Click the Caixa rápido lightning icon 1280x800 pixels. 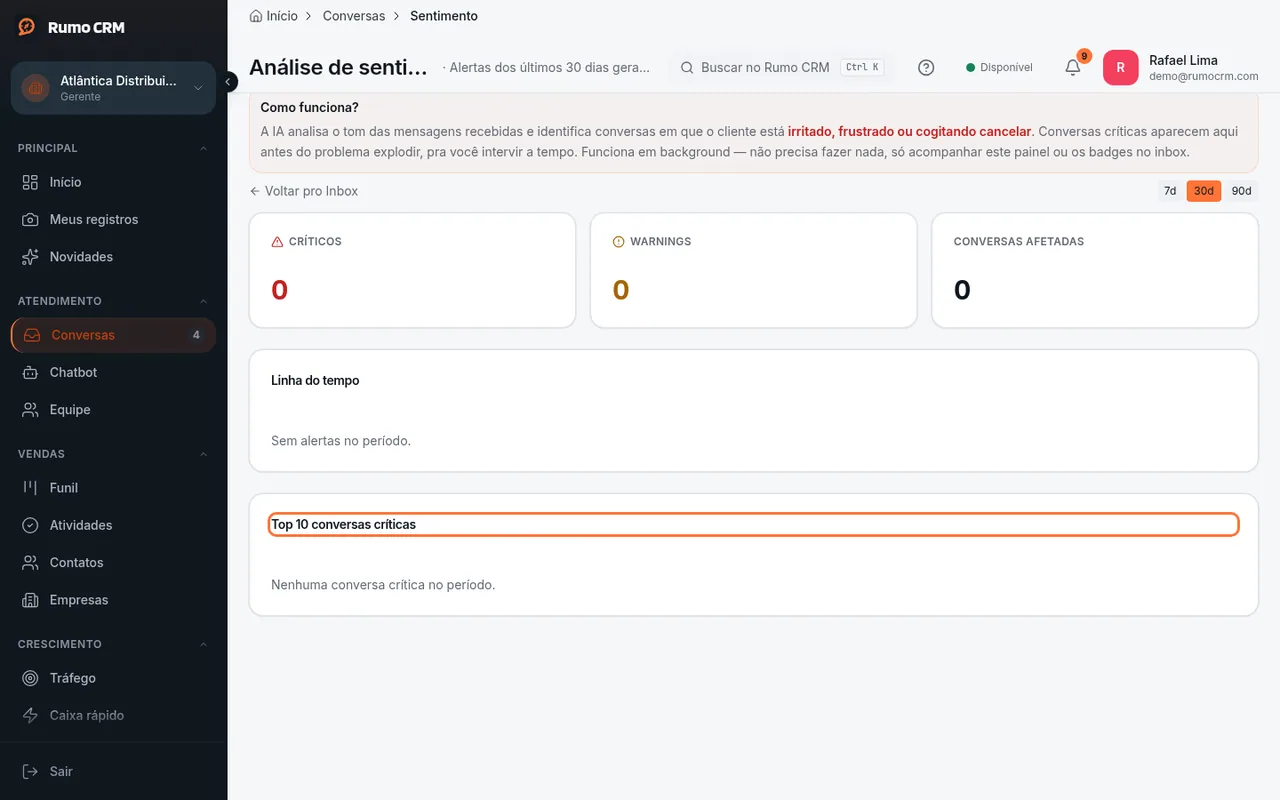tap(31, 715)
